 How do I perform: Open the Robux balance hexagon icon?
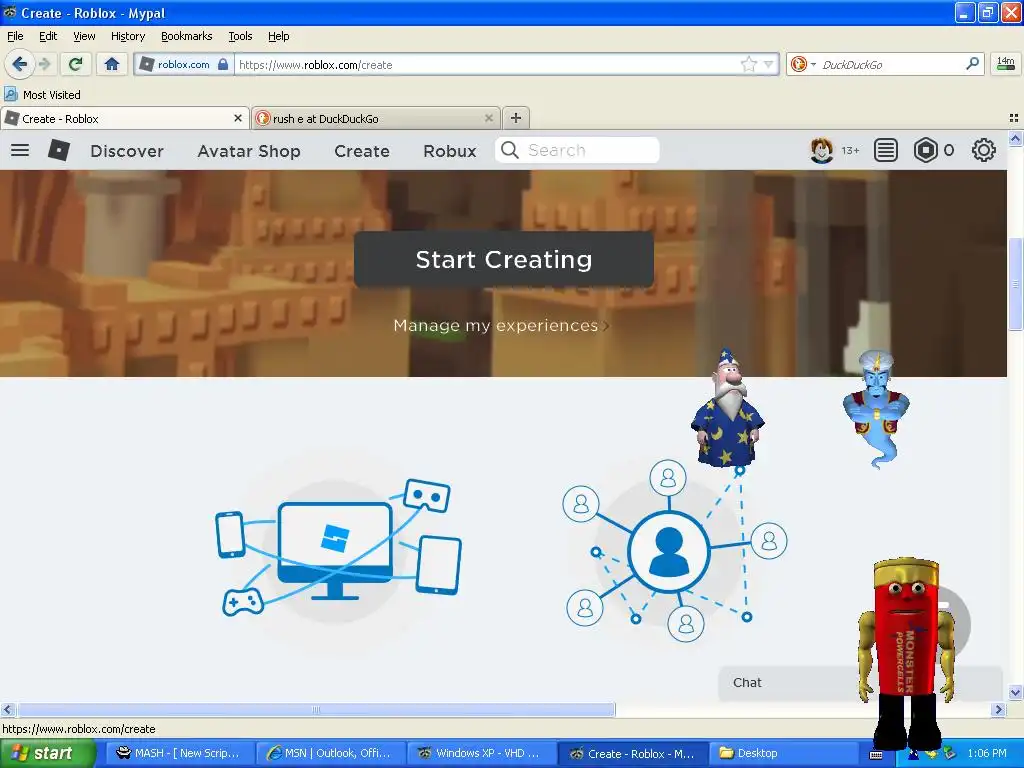(x=925, y=151)
